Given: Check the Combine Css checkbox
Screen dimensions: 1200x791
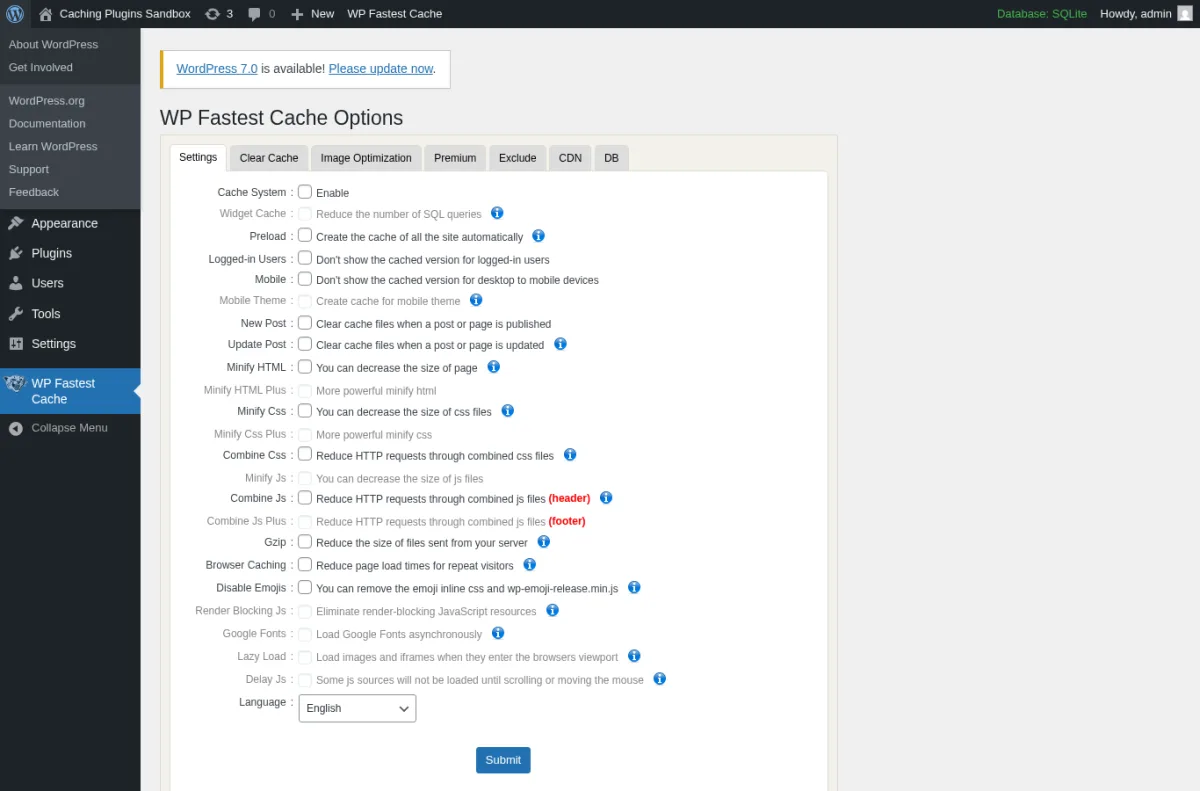Looking at the screenshot, I should coord(305,454).
